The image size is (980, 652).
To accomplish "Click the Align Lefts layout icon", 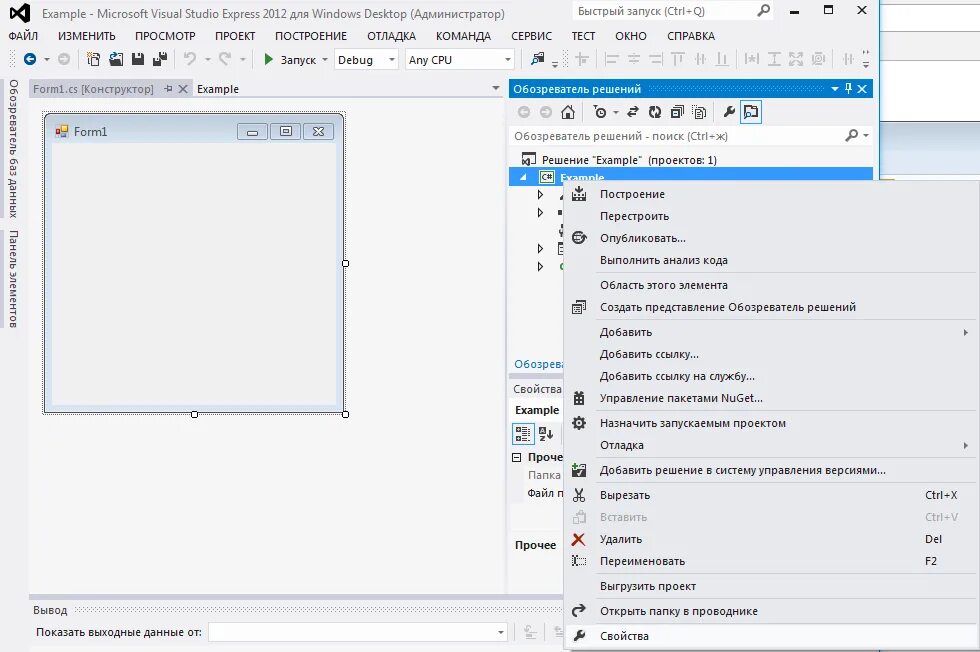I will pyautogui.click(x=611, y=59).
